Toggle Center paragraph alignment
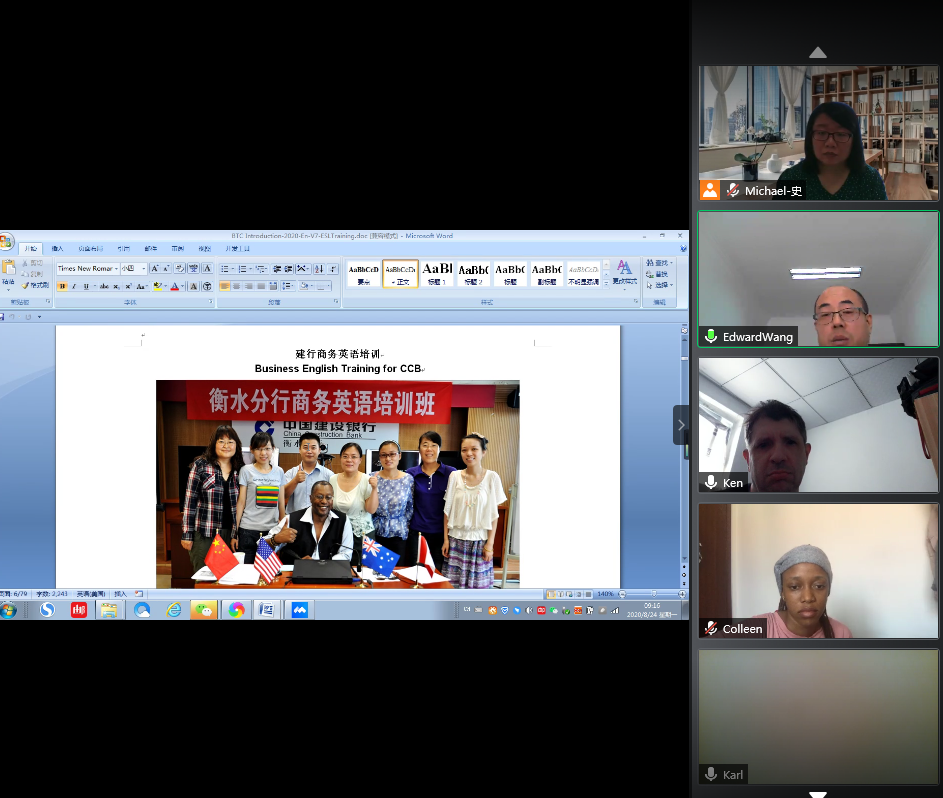 click(237, 286)
